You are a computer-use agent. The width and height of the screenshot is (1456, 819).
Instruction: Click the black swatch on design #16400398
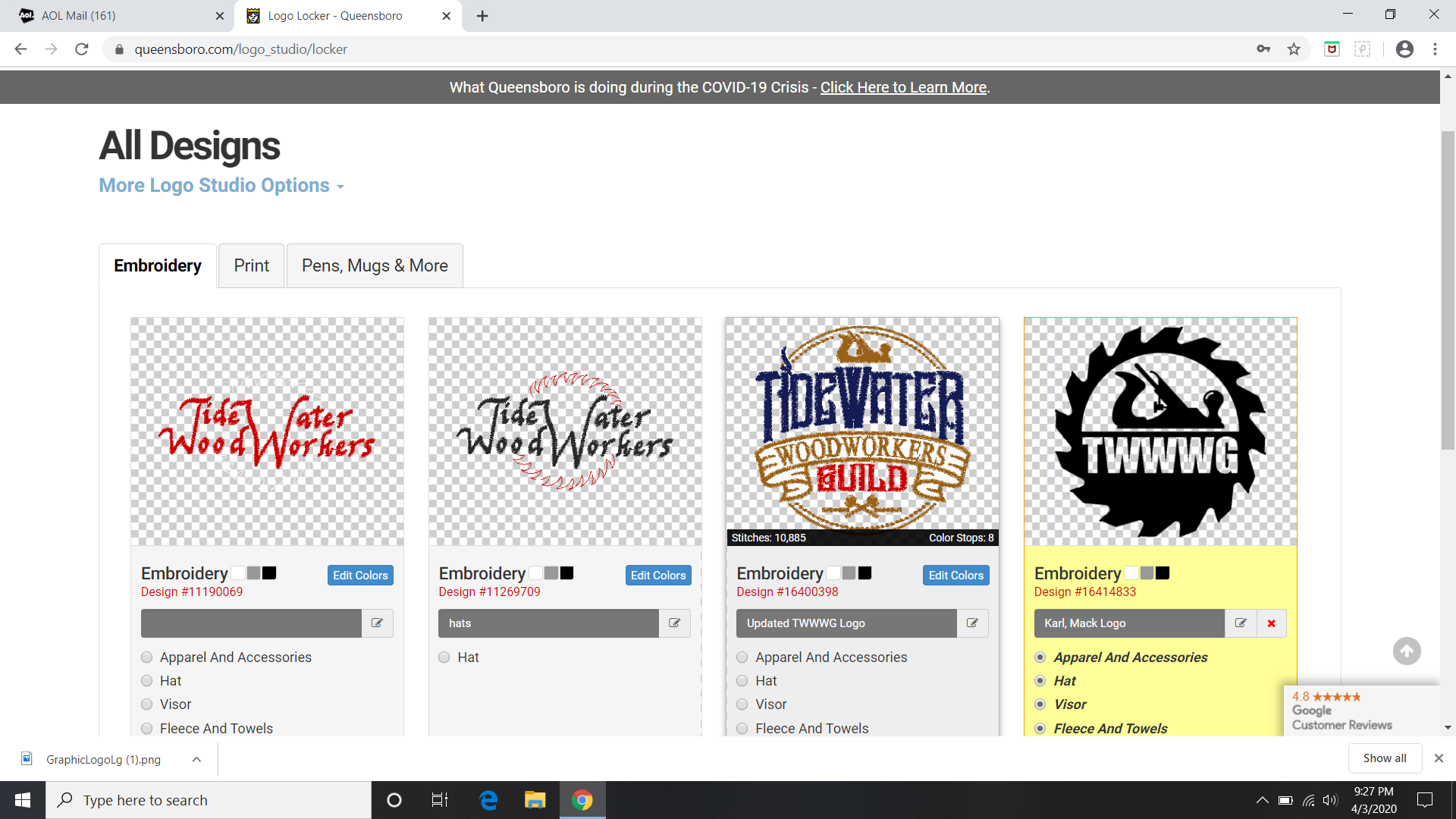pos(864,573)
